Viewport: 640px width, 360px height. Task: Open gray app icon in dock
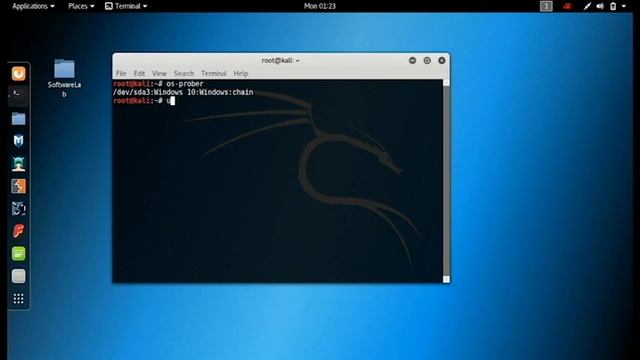[18, 276]
